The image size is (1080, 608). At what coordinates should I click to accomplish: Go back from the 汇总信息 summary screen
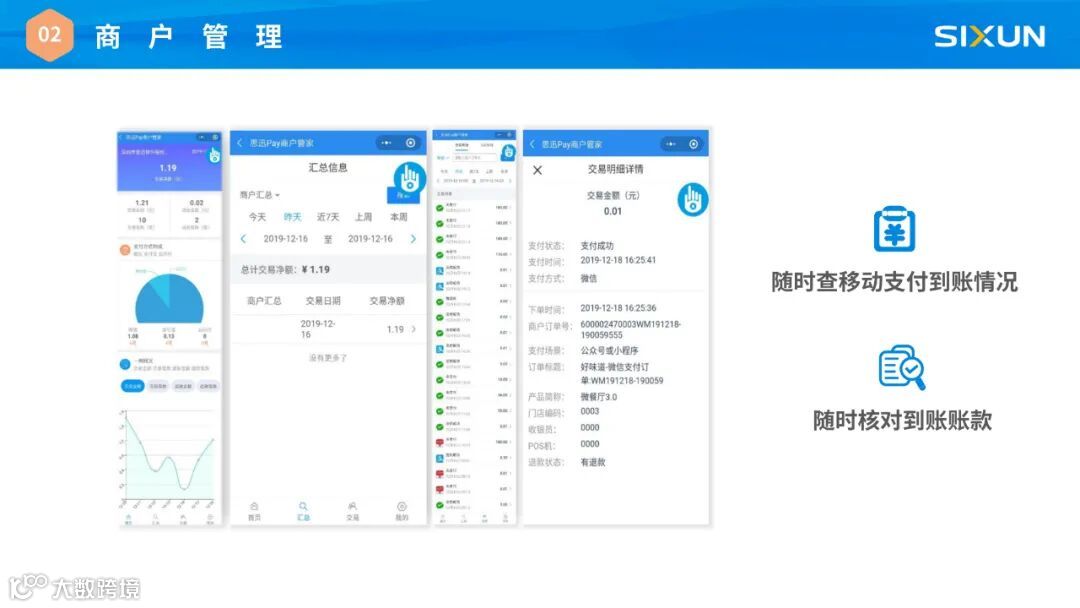point(240,143)
